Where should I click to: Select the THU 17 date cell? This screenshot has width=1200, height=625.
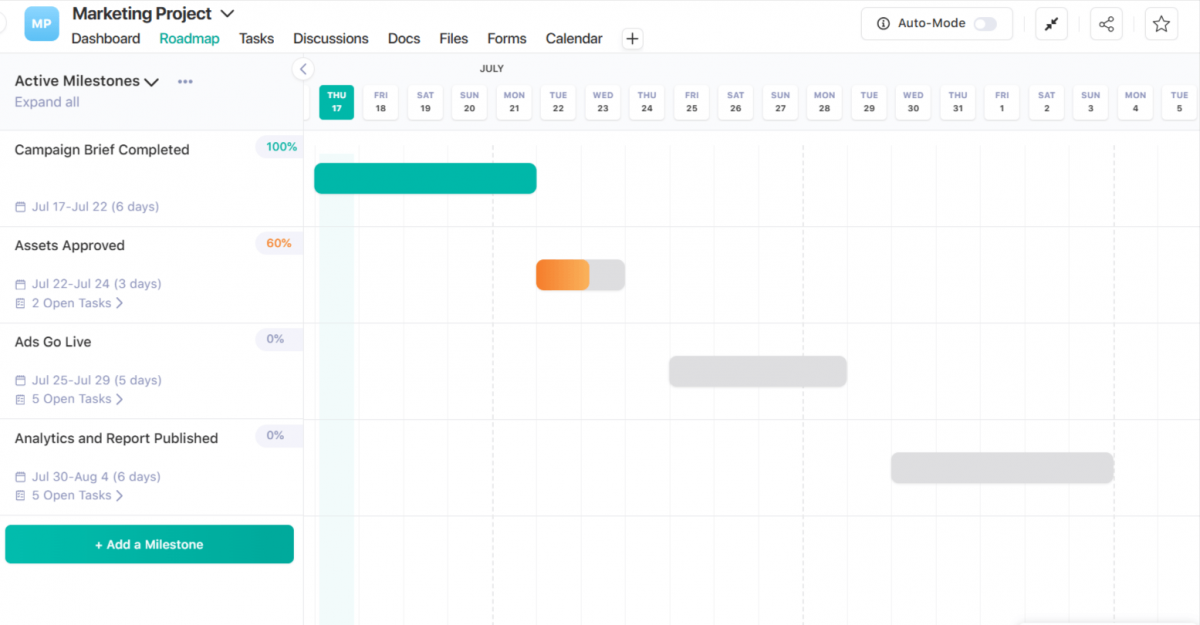tap(336, 102)
